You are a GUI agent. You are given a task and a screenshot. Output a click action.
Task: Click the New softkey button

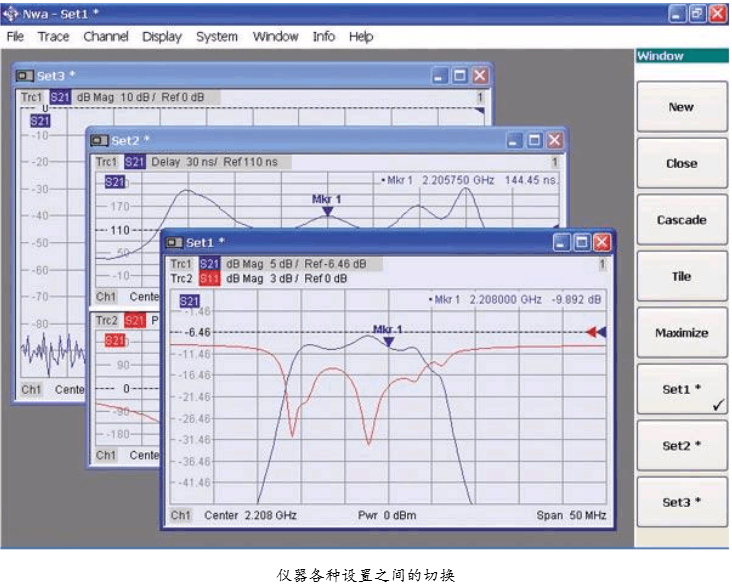(x=681, y=107)
